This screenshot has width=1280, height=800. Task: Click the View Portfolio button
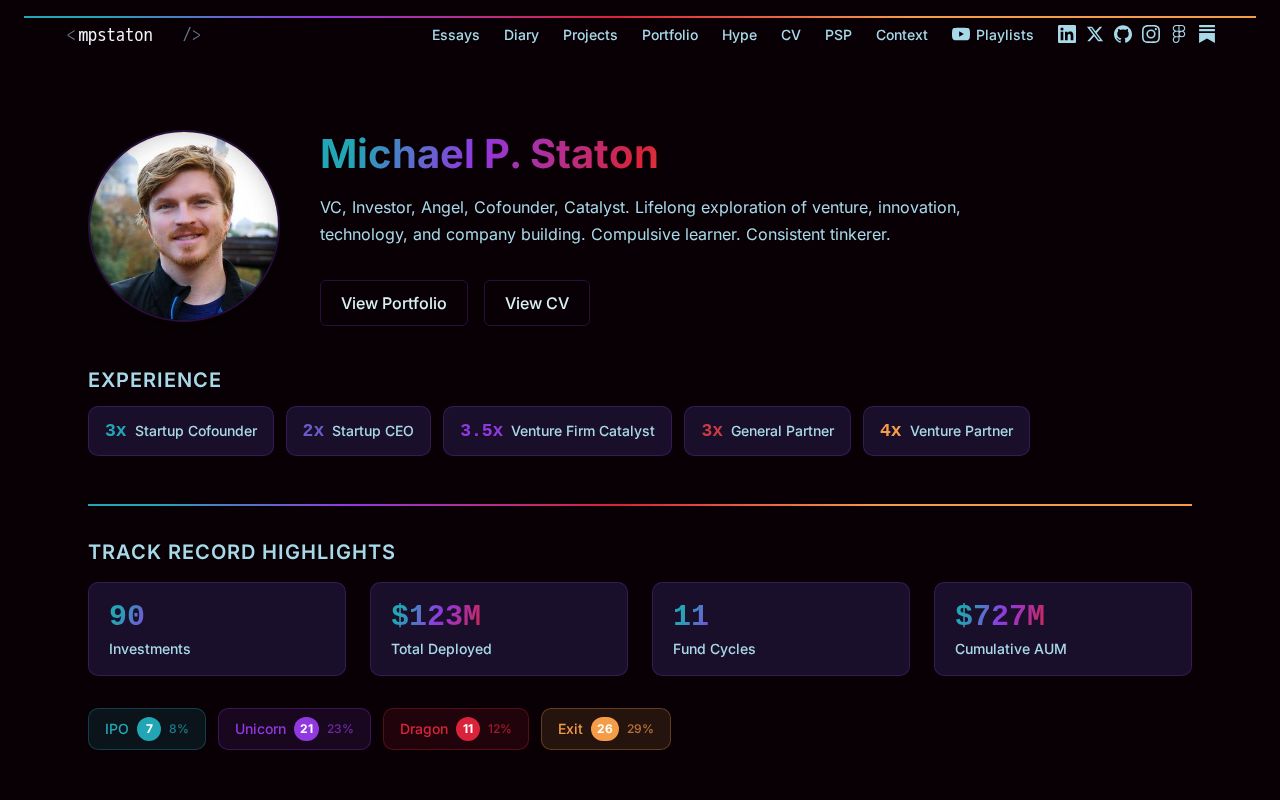click(394, 303)
